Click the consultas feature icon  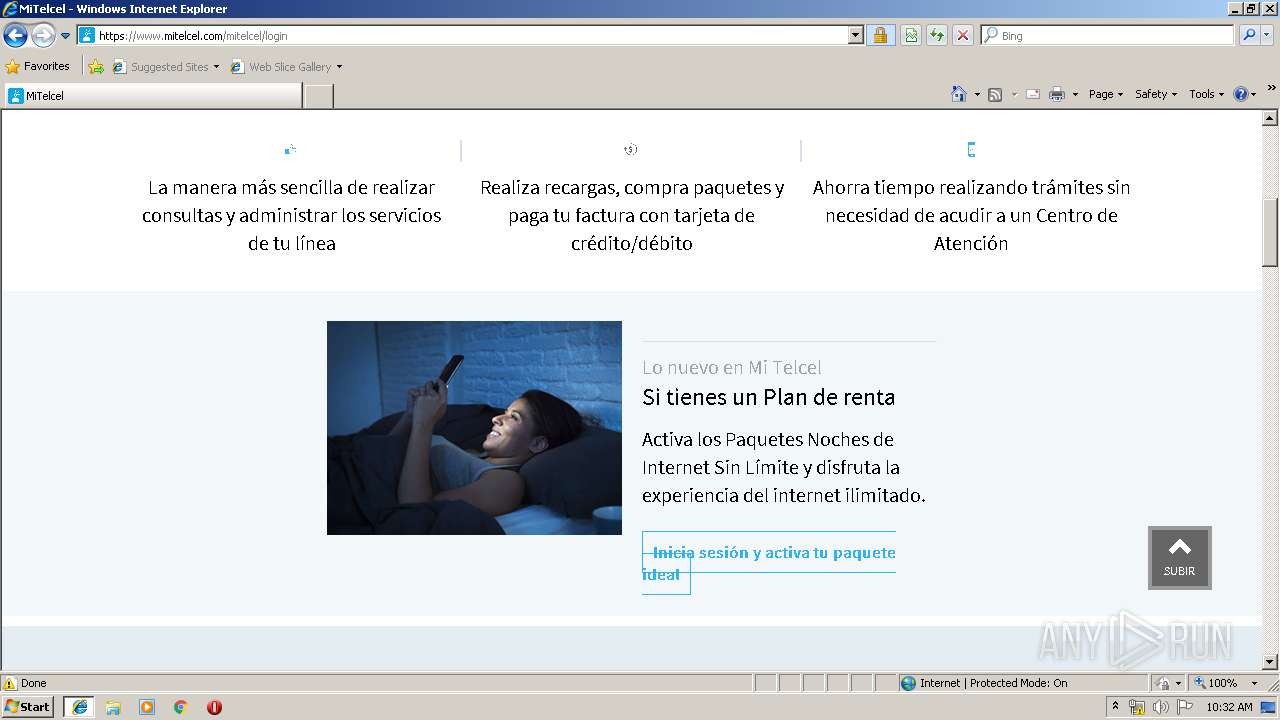[290, 150]
